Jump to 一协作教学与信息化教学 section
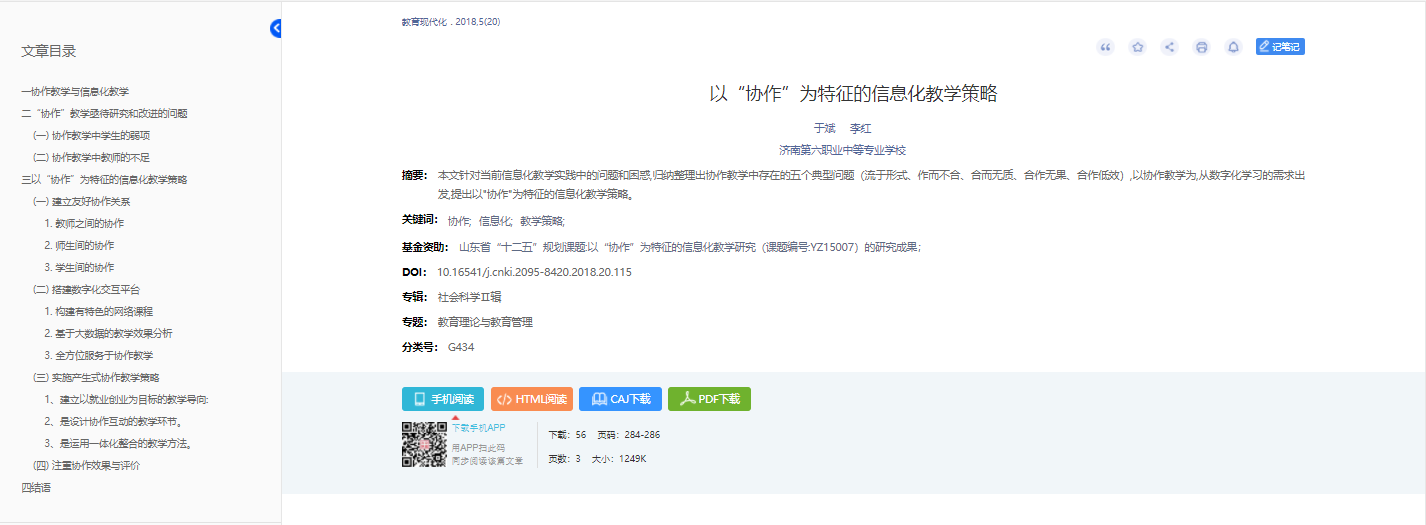The image size is (1426, 525). coord(75,91)
